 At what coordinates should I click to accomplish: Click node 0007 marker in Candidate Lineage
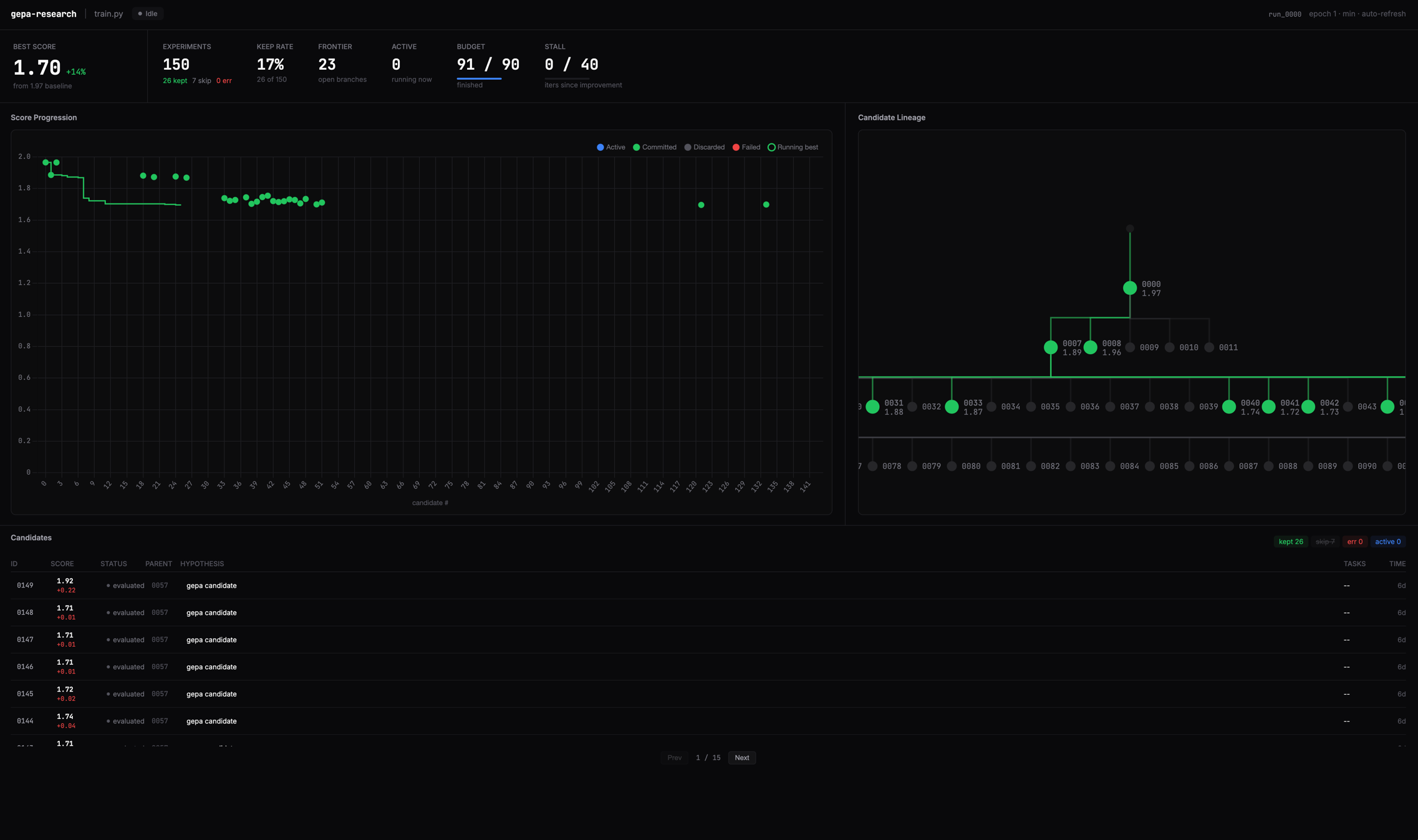1052,347
